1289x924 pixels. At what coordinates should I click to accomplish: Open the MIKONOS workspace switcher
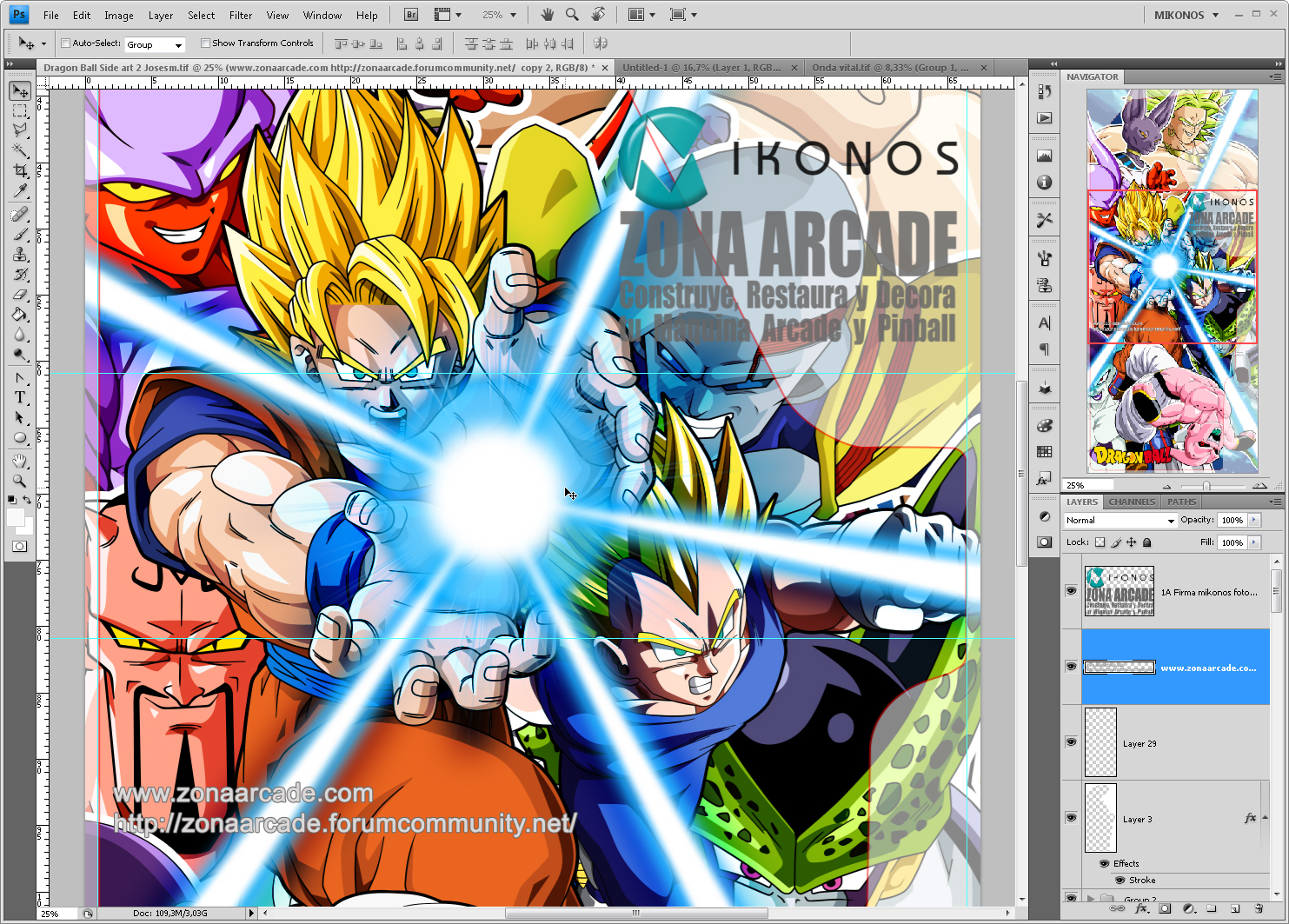1186,15
